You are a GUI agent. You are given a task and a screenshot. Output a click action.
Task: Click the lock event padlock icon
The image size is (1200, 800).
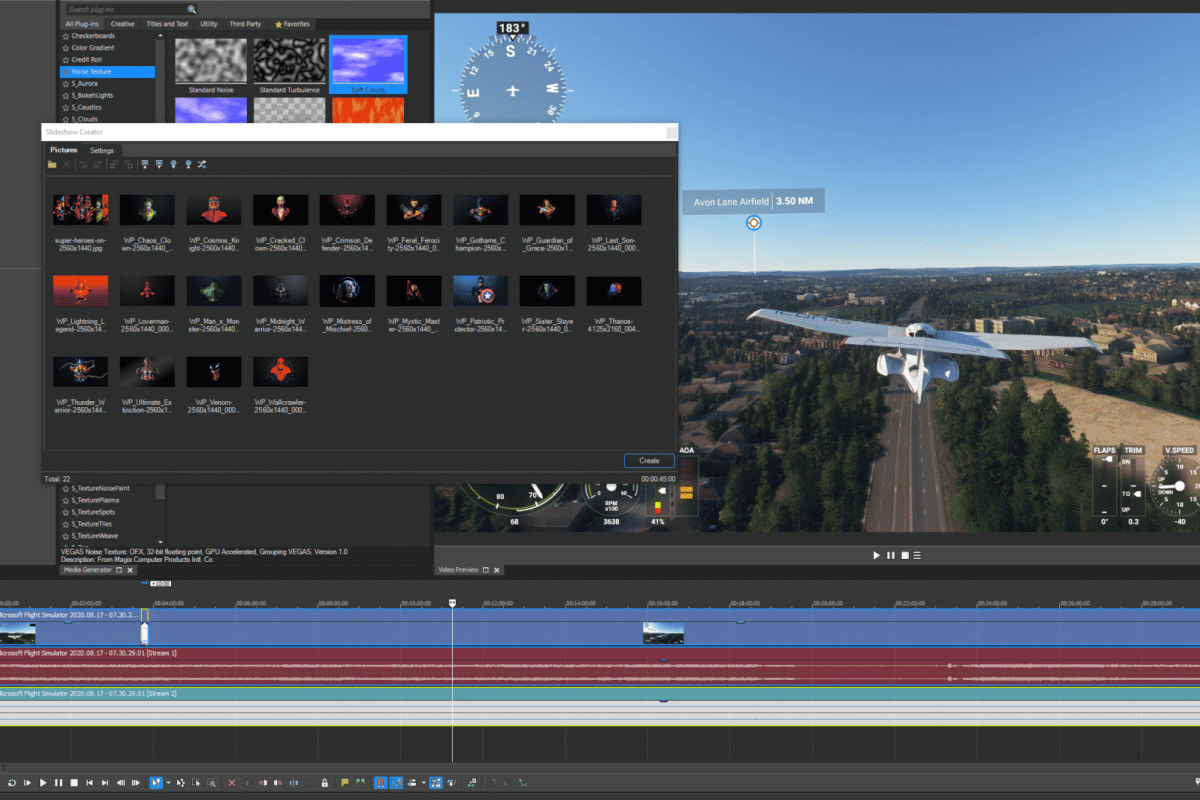coord(325,782)
